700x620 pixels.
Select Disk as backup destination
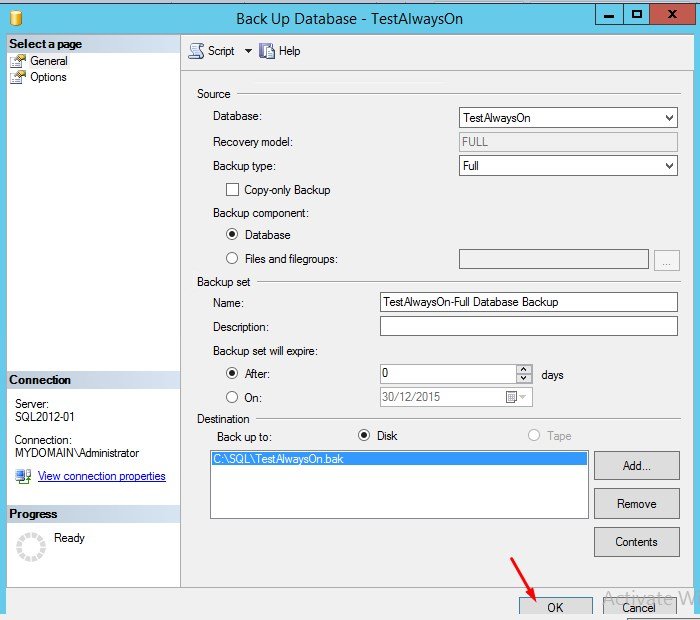point(364,435)
